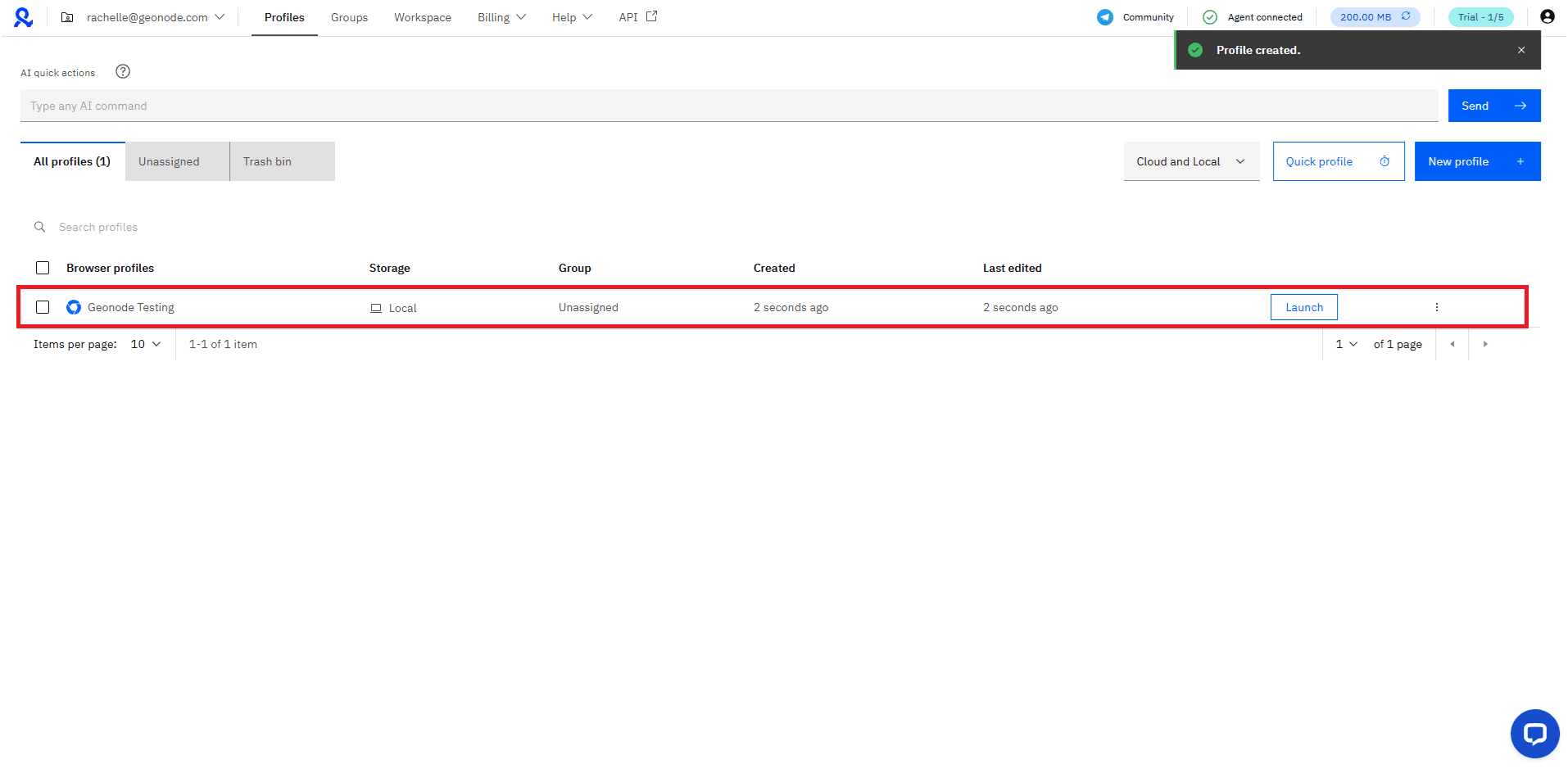
Task: Open the user account avatar icon
Action: (x=1547, y=17)
